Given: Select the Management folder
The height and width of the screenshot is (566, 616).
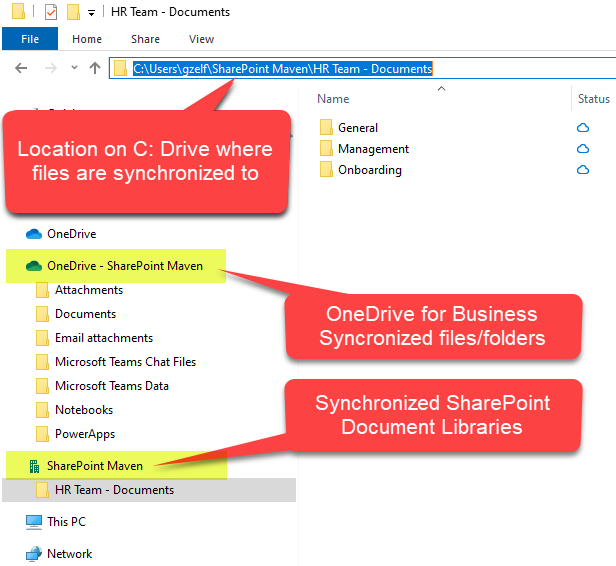Looking at the screenshot, I should pyautogui.click(x=373, y=149).
